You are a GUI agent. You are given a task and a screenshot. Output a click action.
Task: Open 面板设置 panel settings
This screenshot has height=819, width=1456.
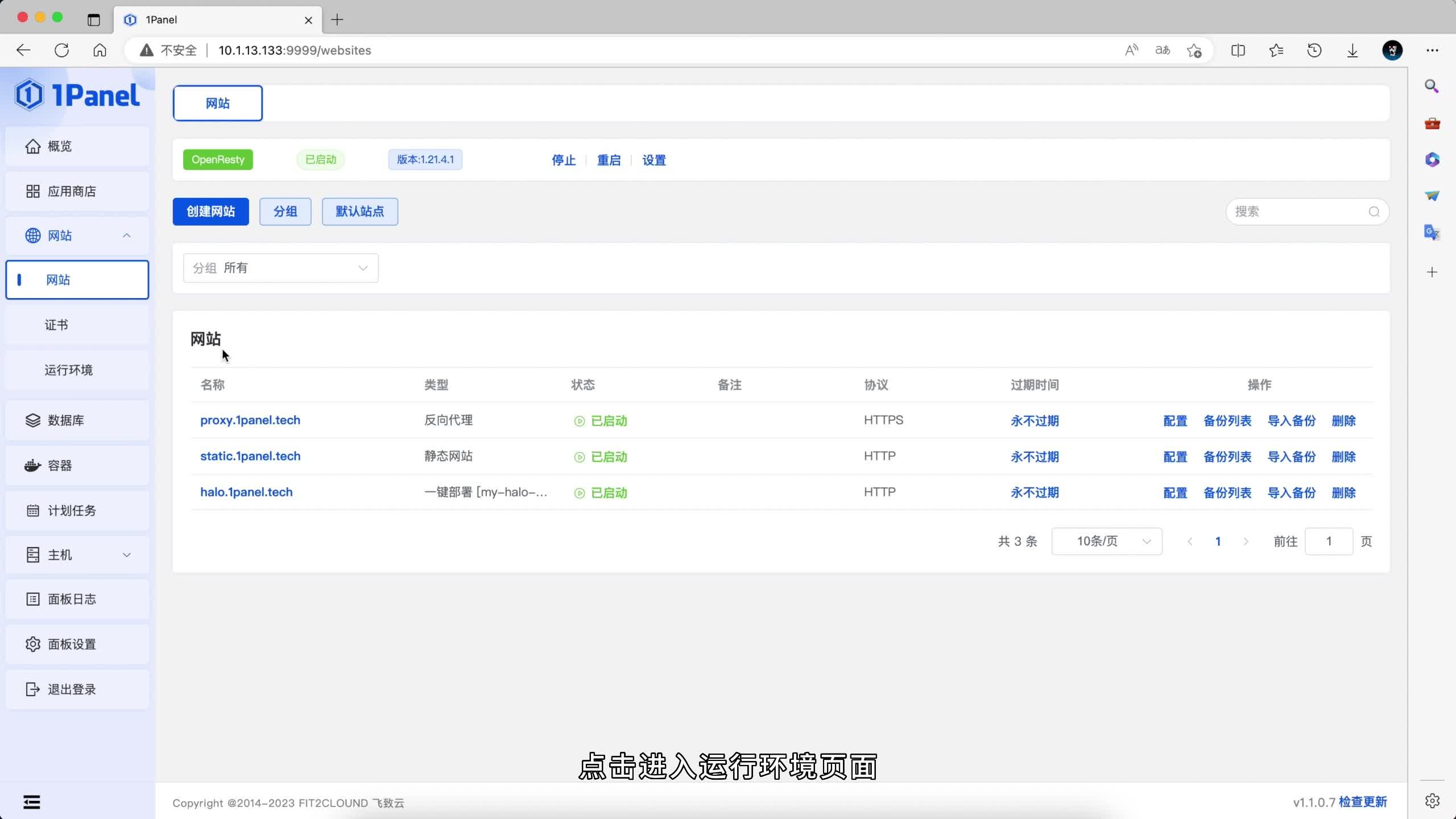pos(71,644)
